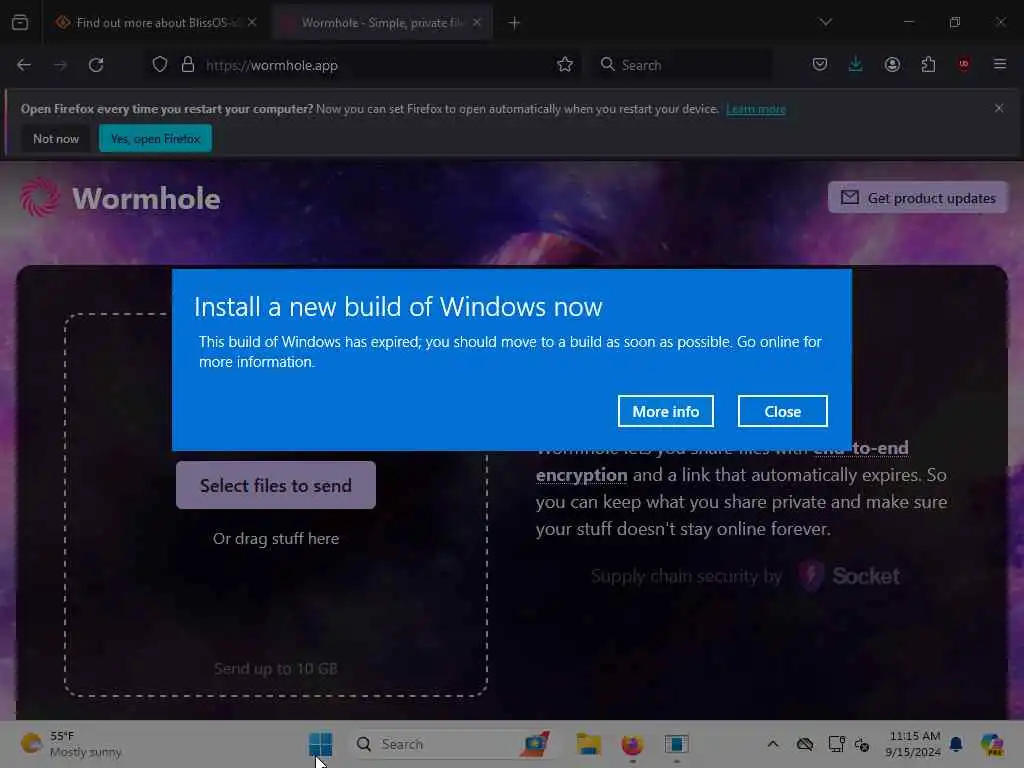The image size is (1024, 768).
Task: Click the Firefox Search box
Action: click(x=682, y=65)
